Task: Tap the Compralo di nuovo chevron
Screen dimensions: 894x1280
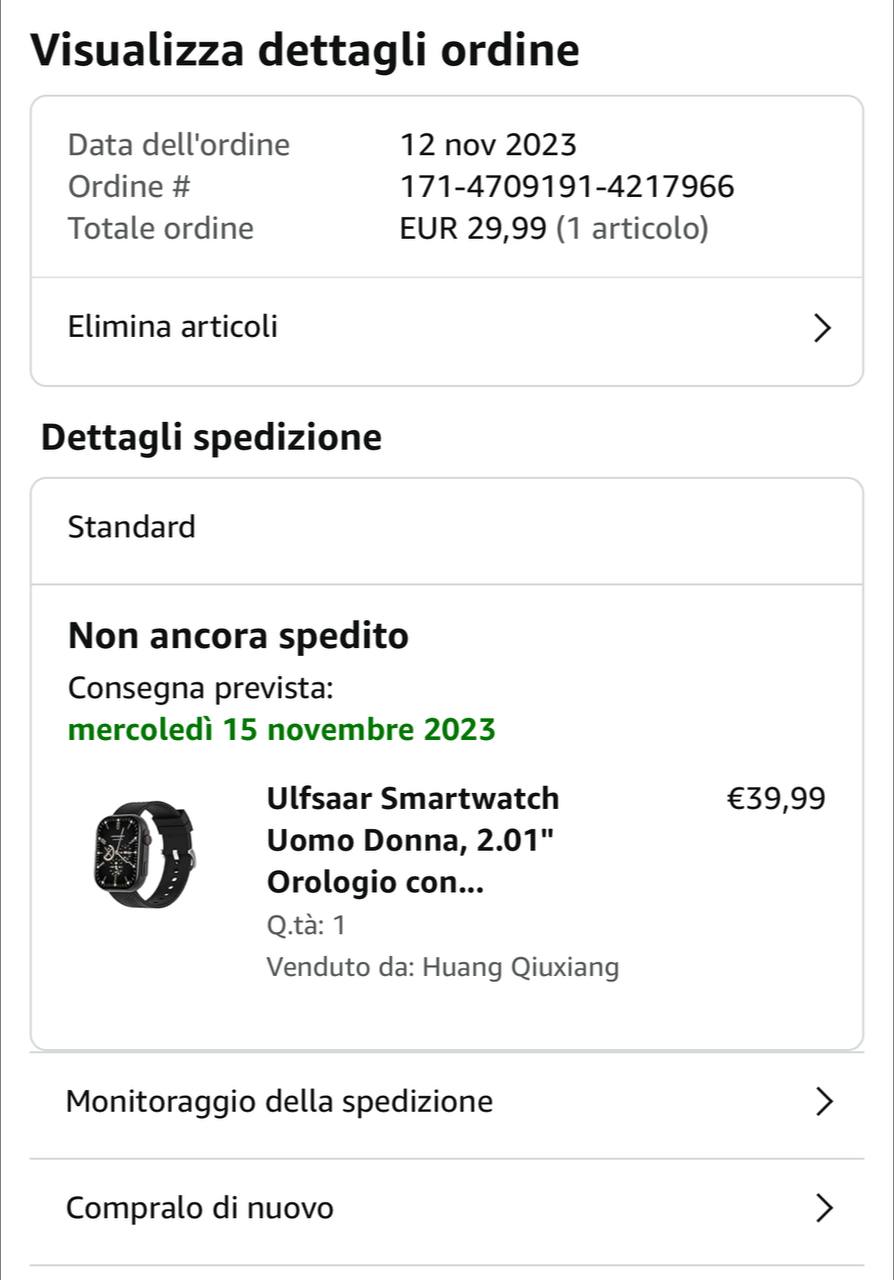Action: coord(823,1209)
